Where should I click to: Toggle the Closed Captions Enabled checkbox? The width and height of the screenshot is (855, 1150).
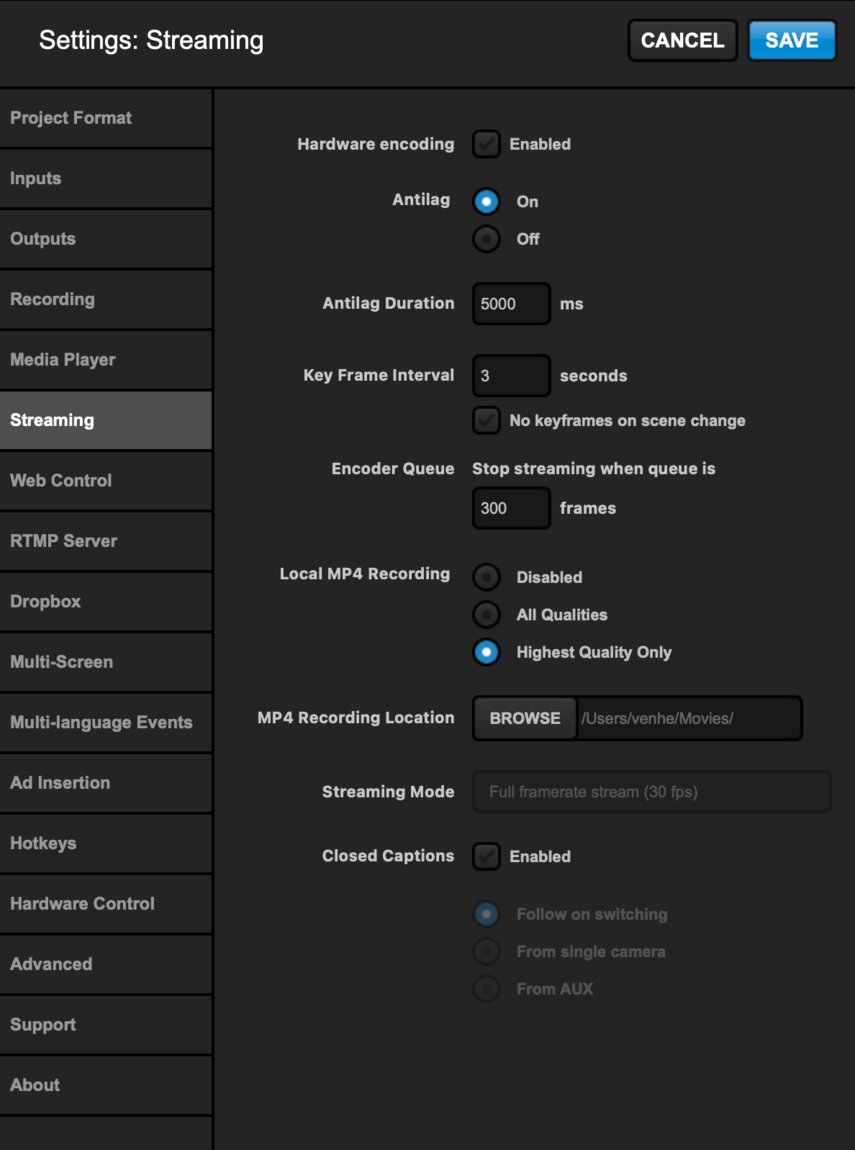[x=486, y=856]
